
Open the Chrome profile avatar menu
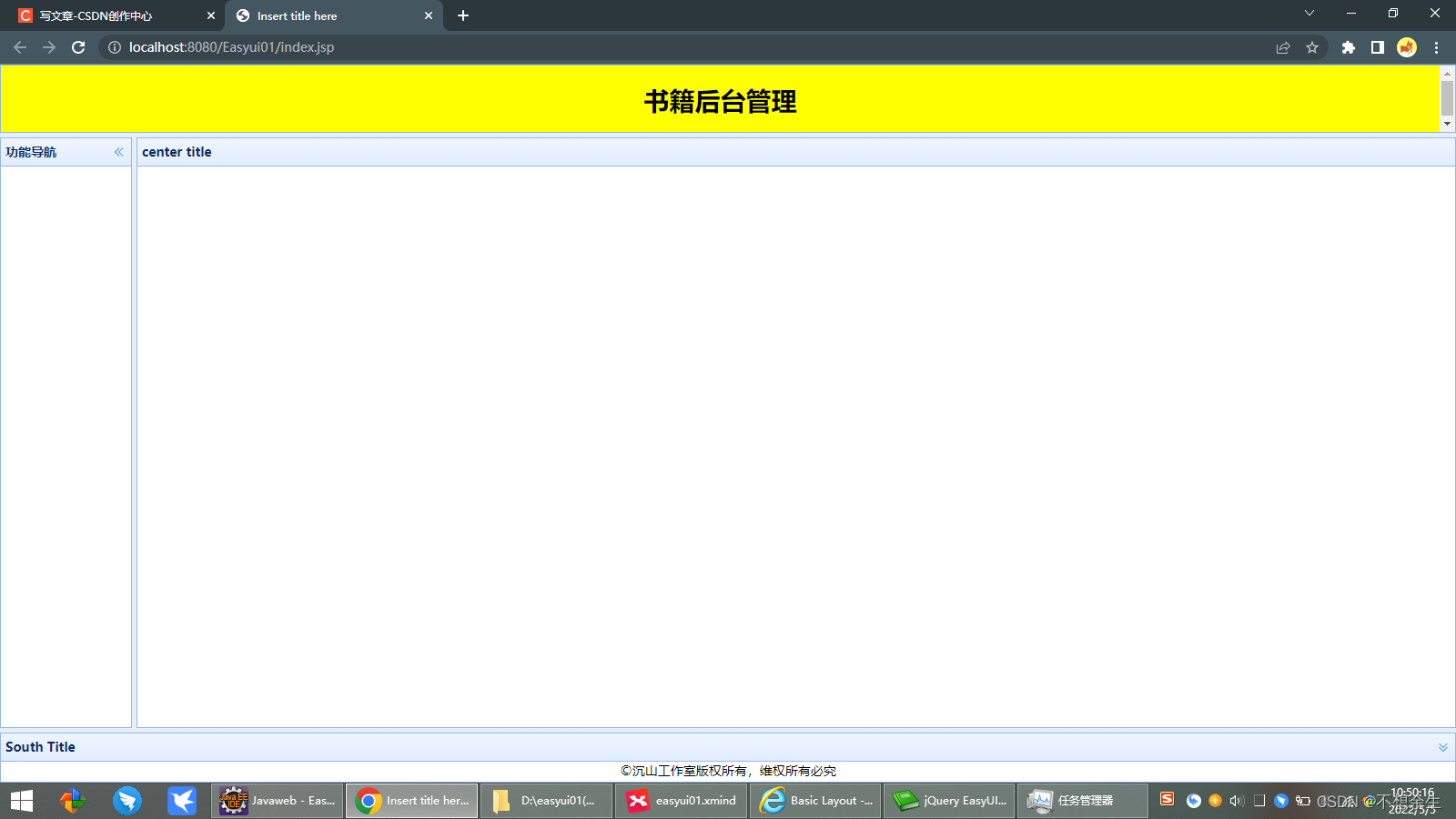coord(1407,47)
